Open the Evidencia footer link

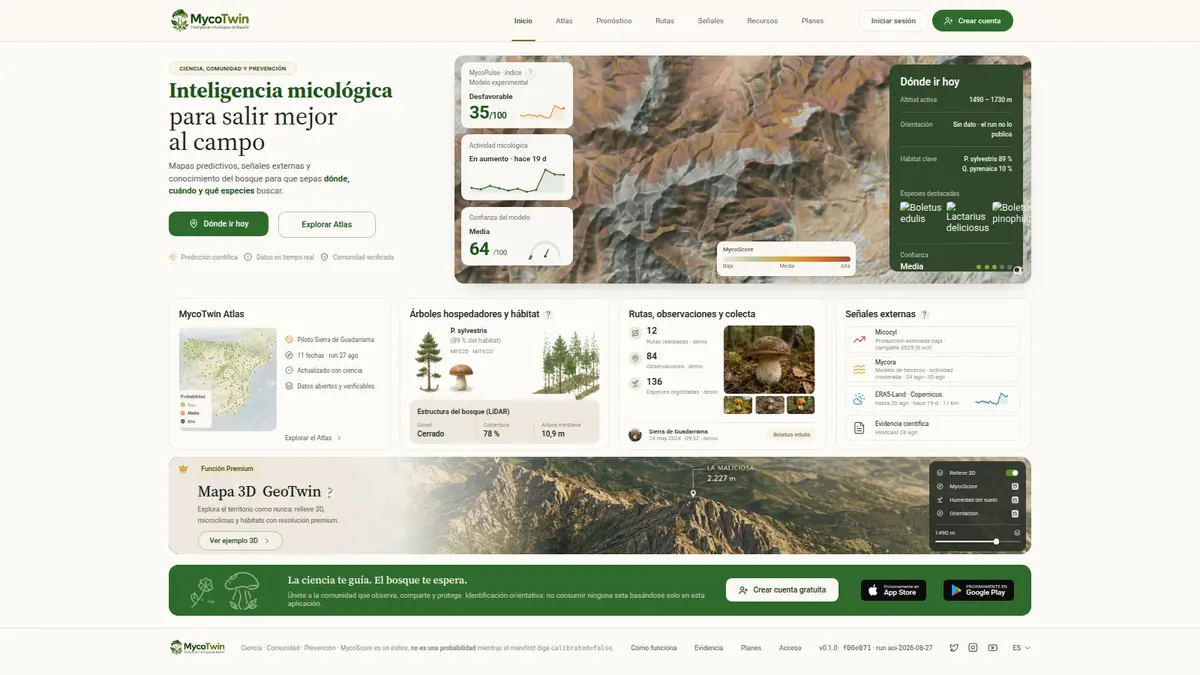[709, 648]
